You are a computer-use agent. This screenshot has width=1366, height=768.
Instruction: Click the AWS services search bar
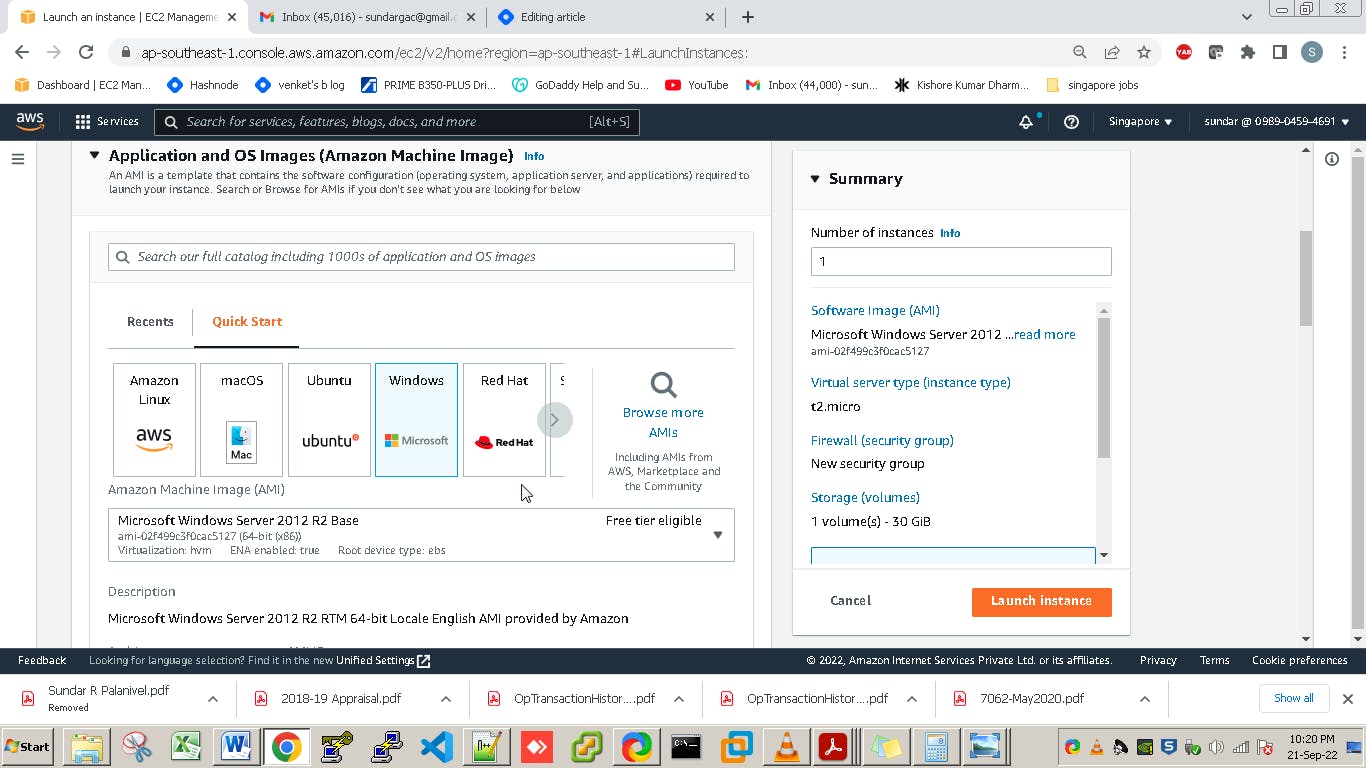[397, 122]
